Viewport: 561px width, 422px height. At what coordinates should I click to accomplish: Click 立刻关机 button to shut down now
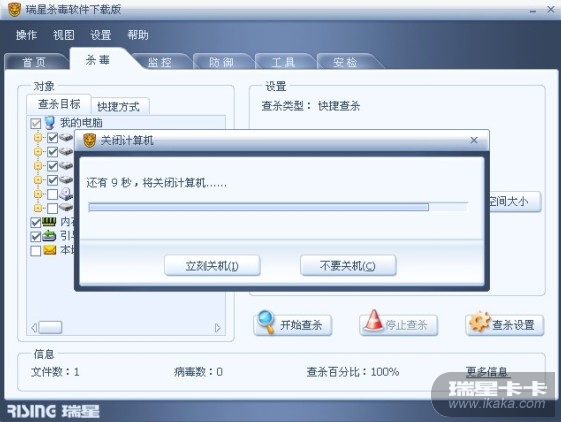point(212,266)
